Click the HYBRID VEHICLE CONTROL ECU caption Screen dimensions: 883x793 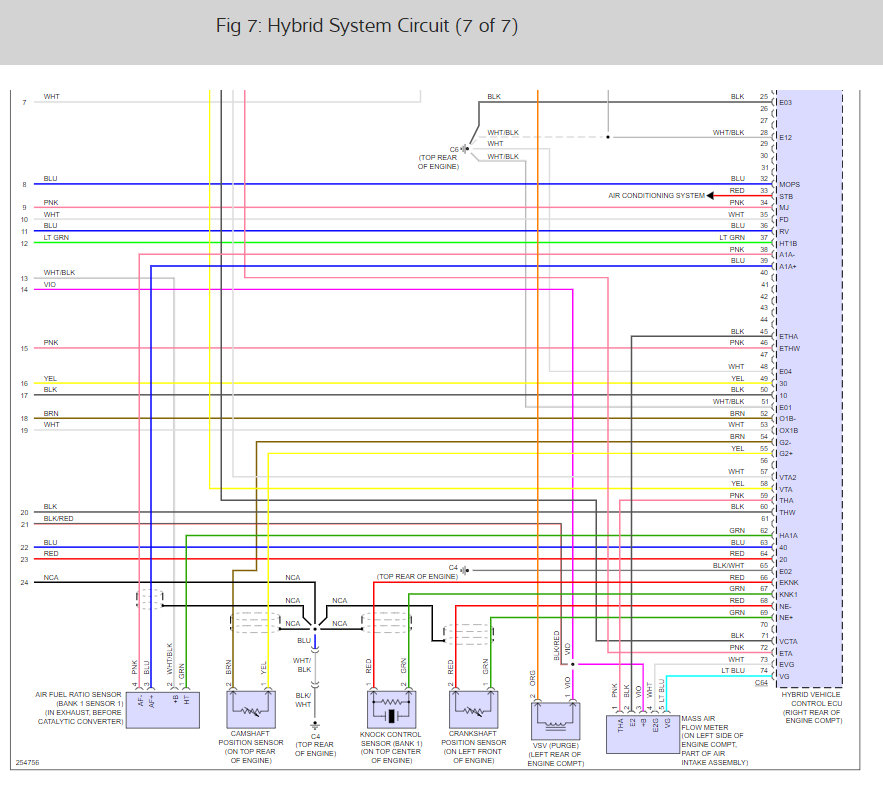[814, 707]
